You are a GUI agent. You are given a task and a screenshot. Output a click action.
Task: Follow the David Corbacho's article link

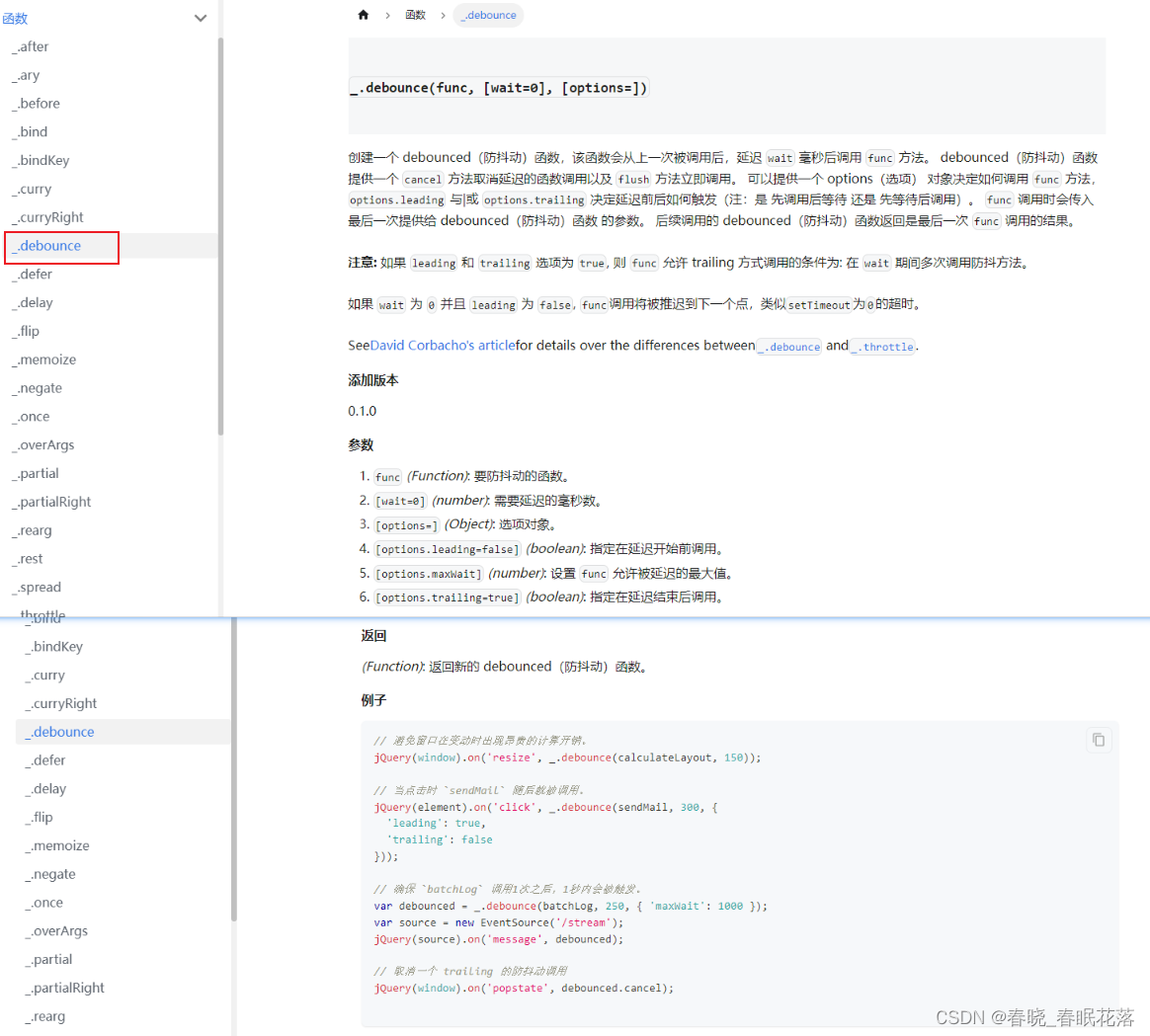point(443,346)
